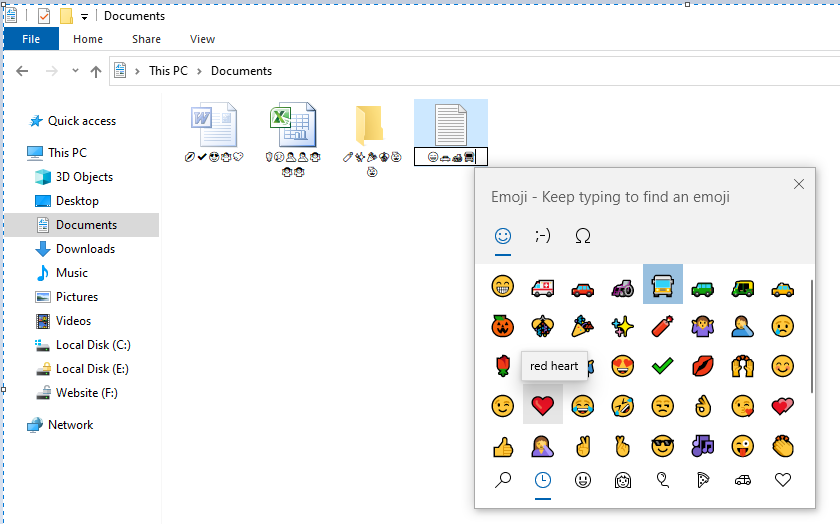The height and width of the screenshot is (524, 840).
Task: Choose the jack-o-lantern pumpkin emoji
Action: tap(502, 326)
